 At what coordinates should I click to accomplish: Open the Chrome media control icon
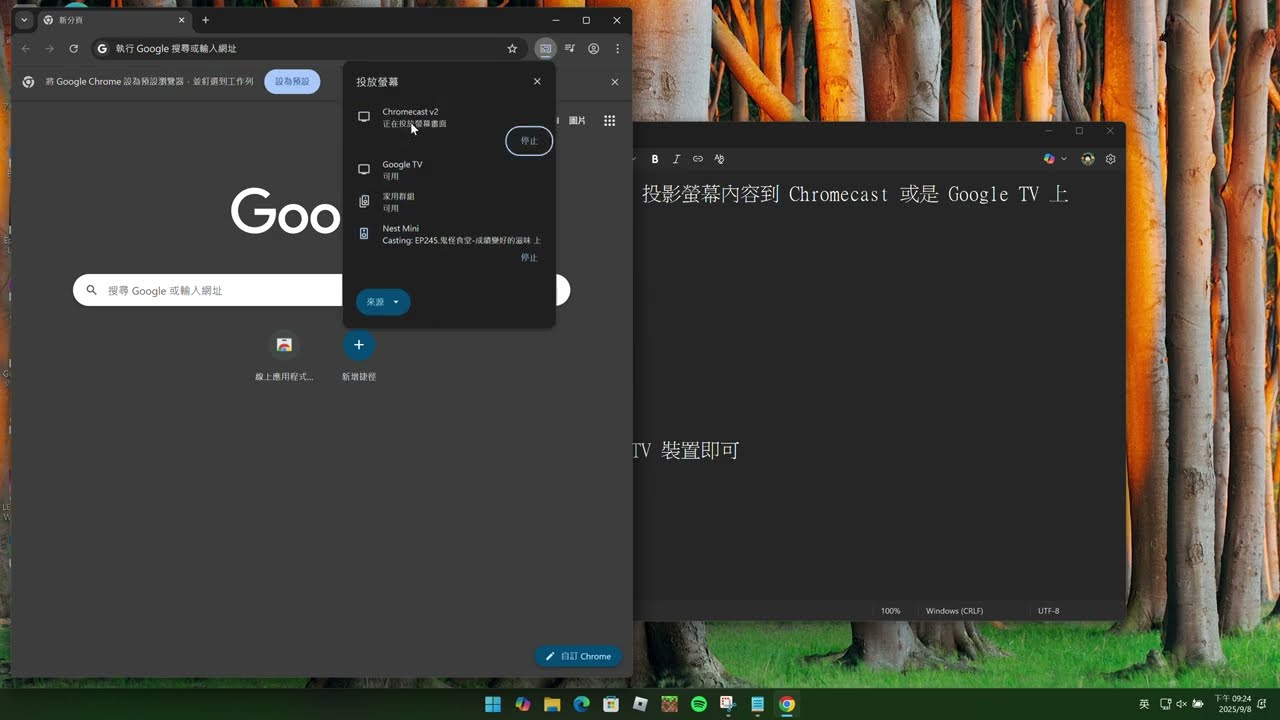coord(569,48)
